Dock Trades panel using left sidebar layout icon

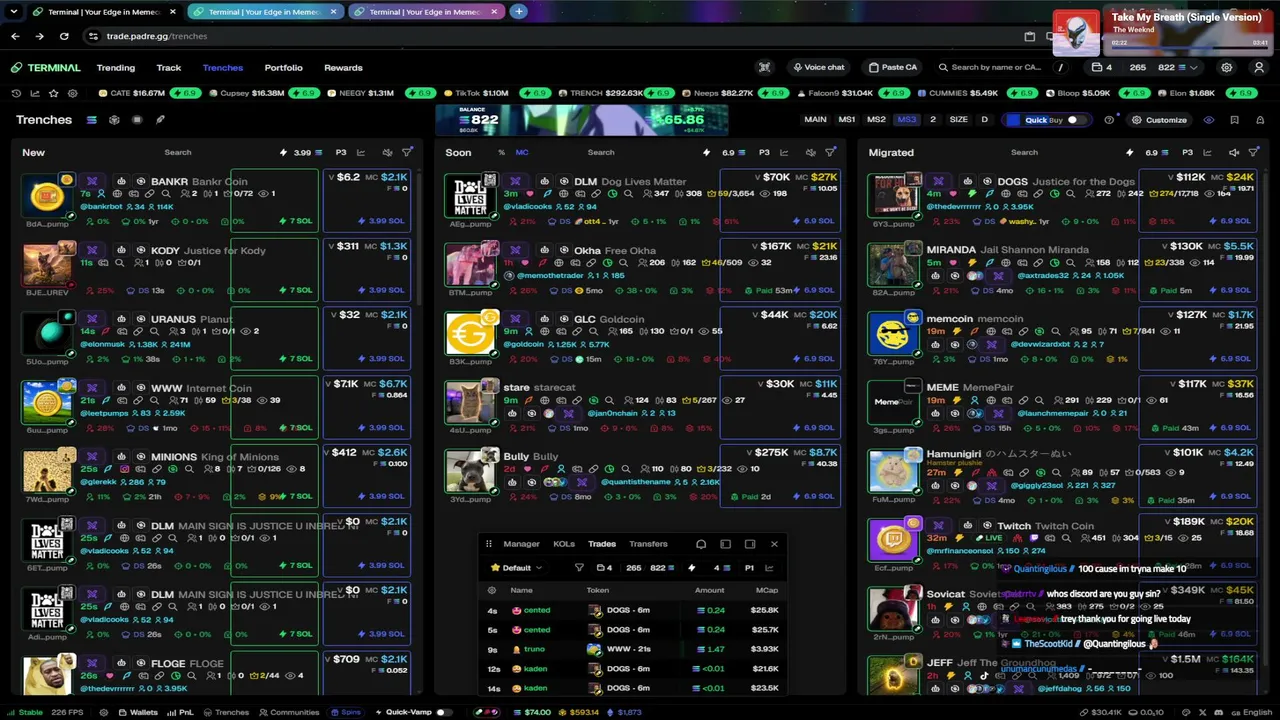[x=725, y=544]
